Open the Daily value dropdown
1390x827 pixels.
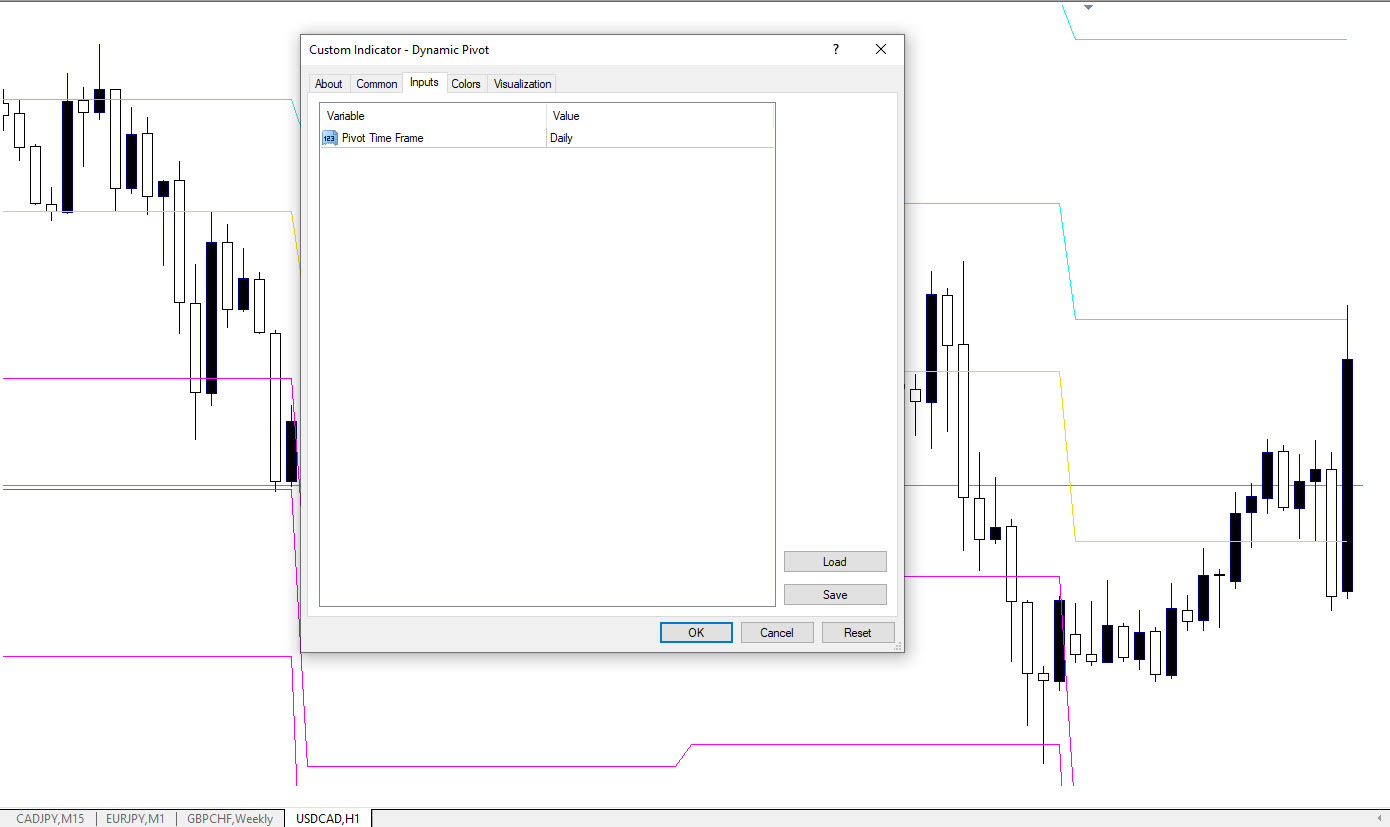[660, 138]
